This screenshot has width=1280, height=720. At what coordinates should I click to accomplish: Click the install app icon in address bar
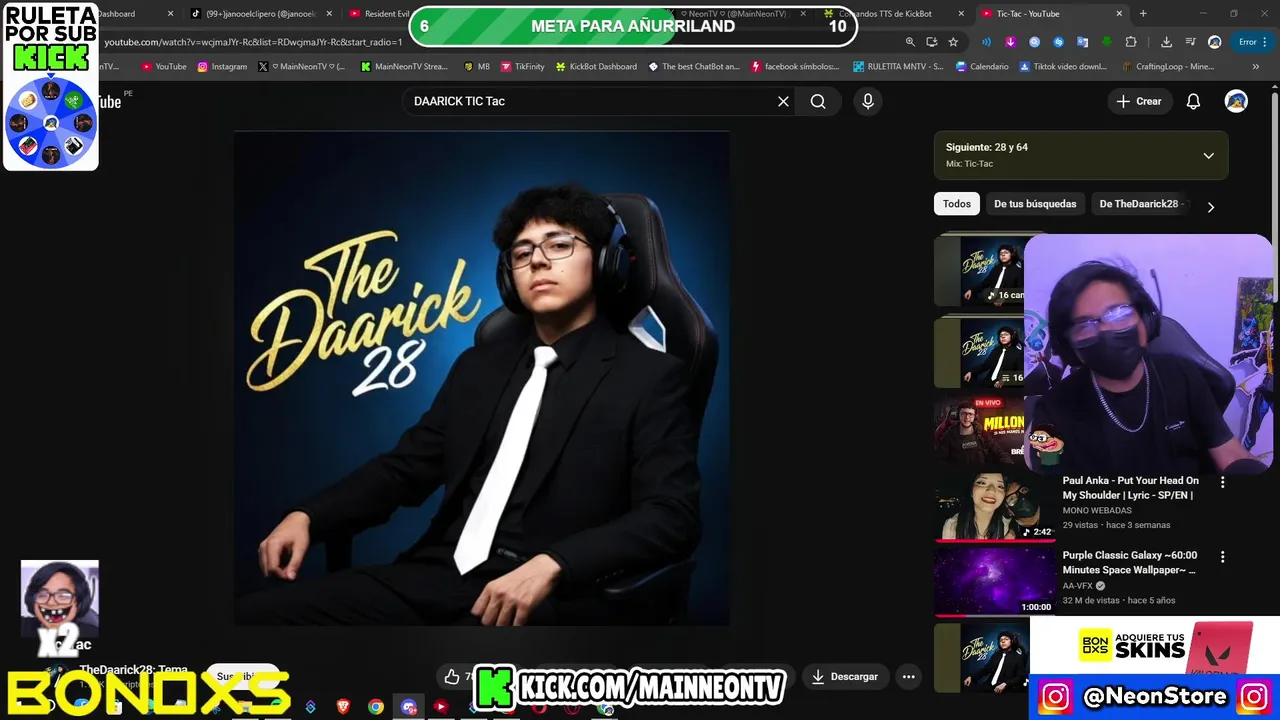(932, 42)
